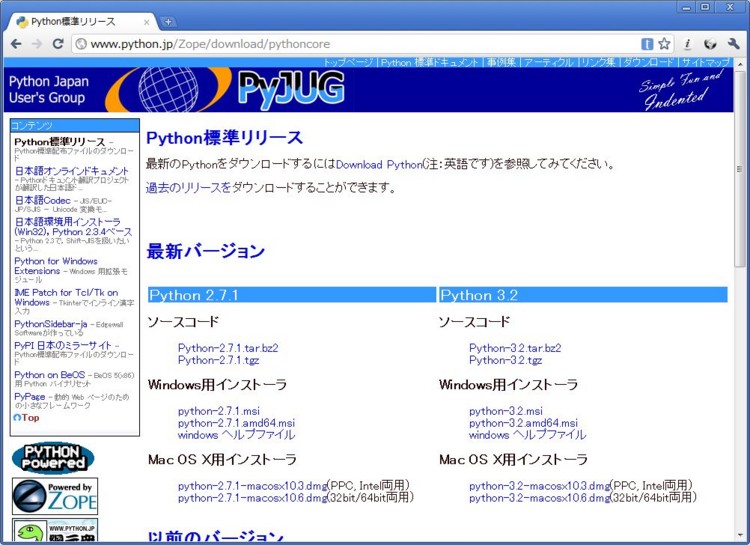Bookmark this page with the star icon

(664, 44)
